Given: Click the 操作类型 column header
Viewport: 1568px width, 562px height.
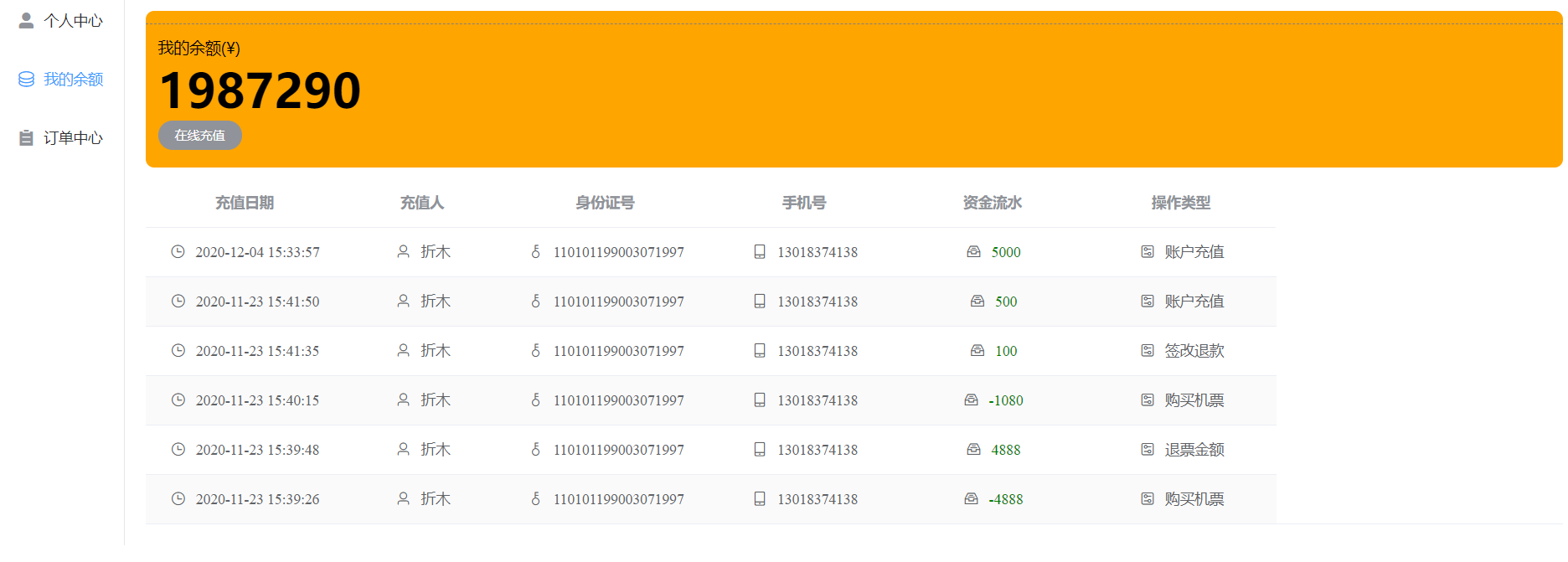Looking at the screenshot, I should 1181,203.
